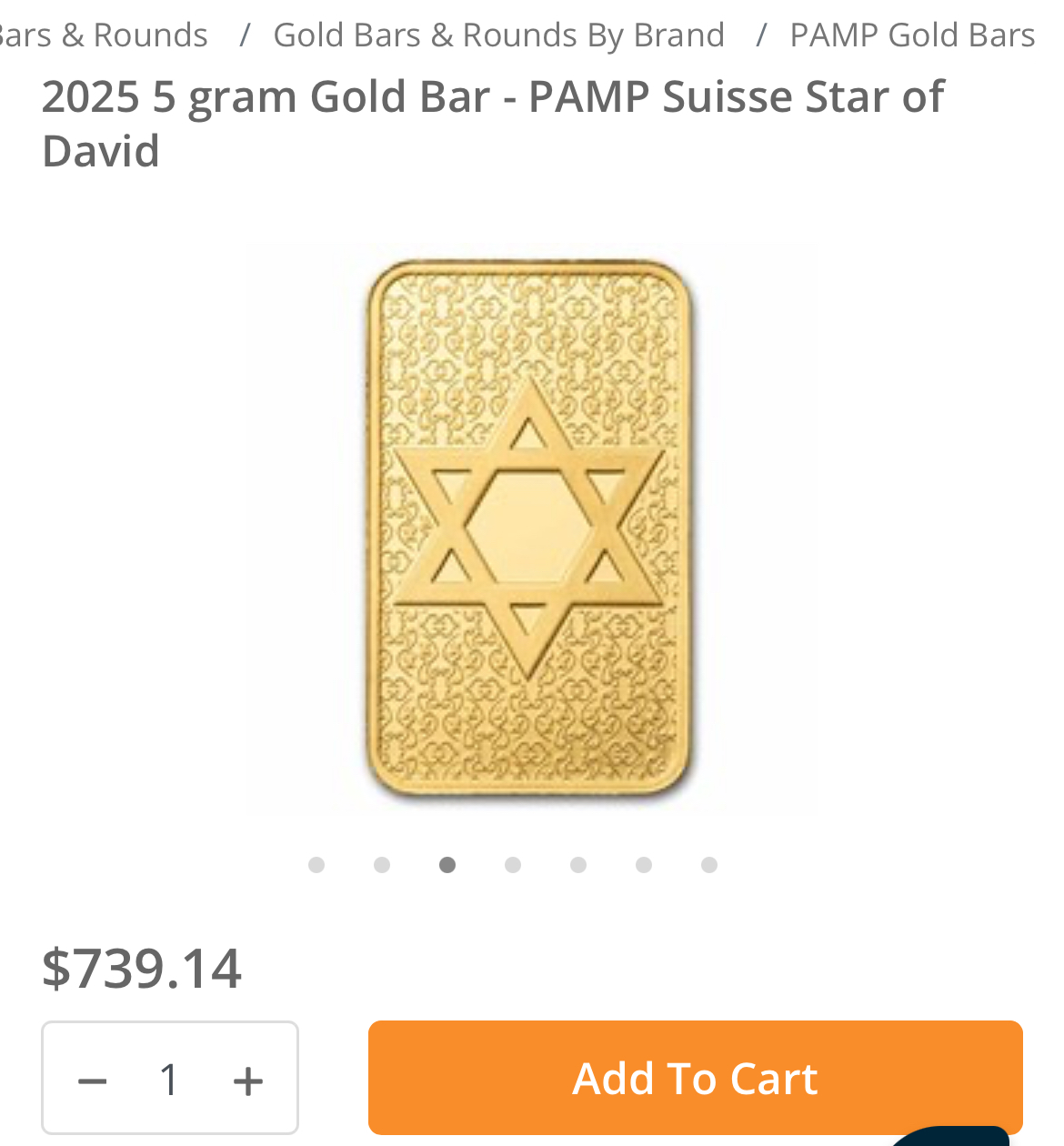Click the Star of David gold bar image

tap(531, 528)
